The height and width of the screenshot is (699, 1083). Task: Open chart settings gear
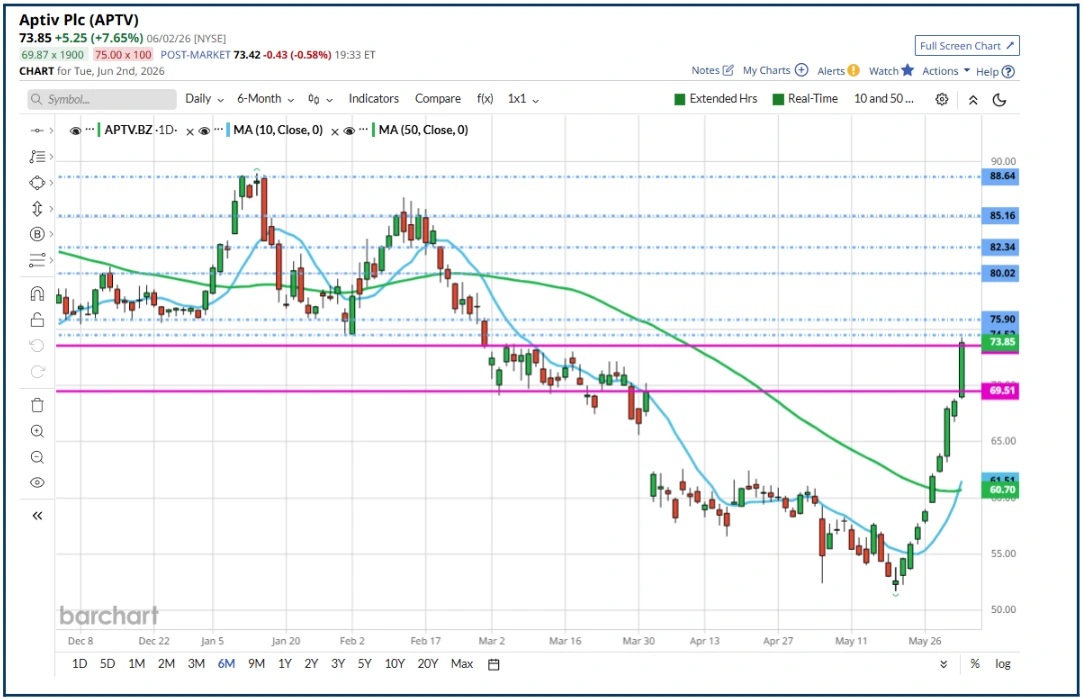coord(941,99)
